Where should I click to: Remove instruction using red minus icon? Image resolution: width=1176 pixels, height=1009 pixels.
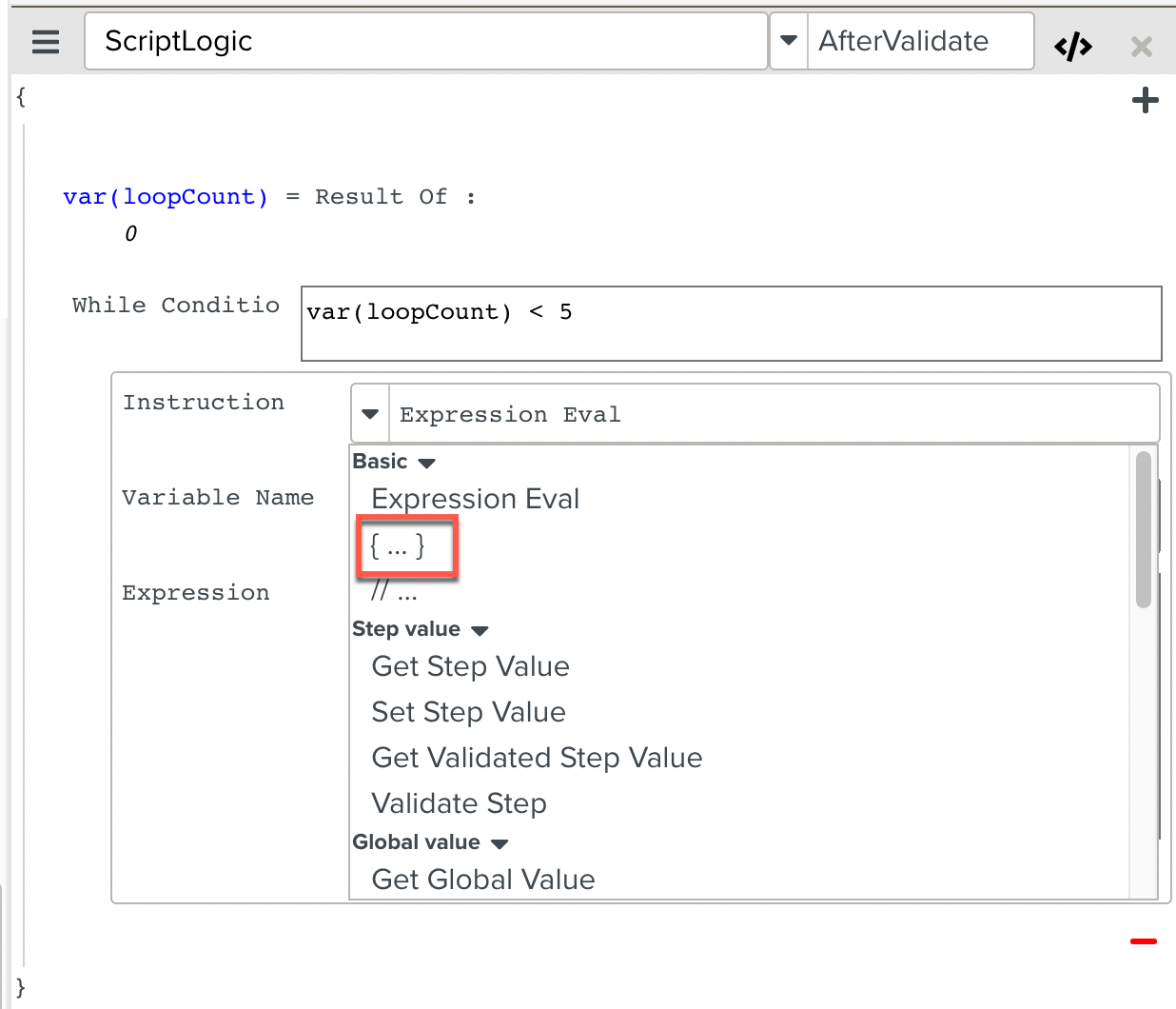(x=1143, y=941)
